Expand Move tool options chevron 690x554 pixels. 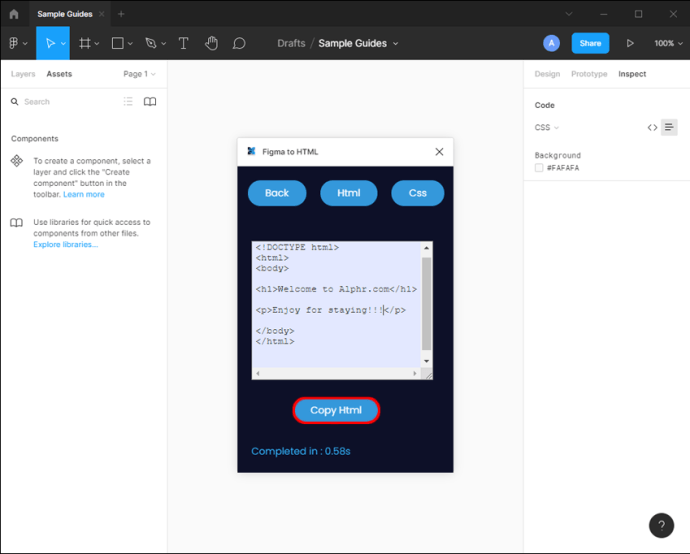pos(63,44)
